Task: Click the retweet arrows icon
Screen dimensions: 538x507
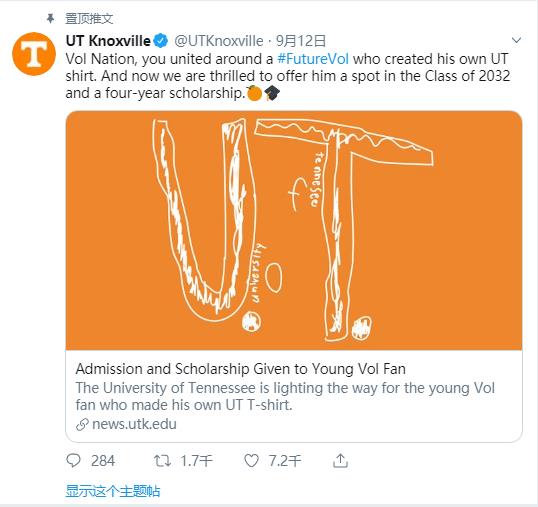Action: tap(162, 461)
